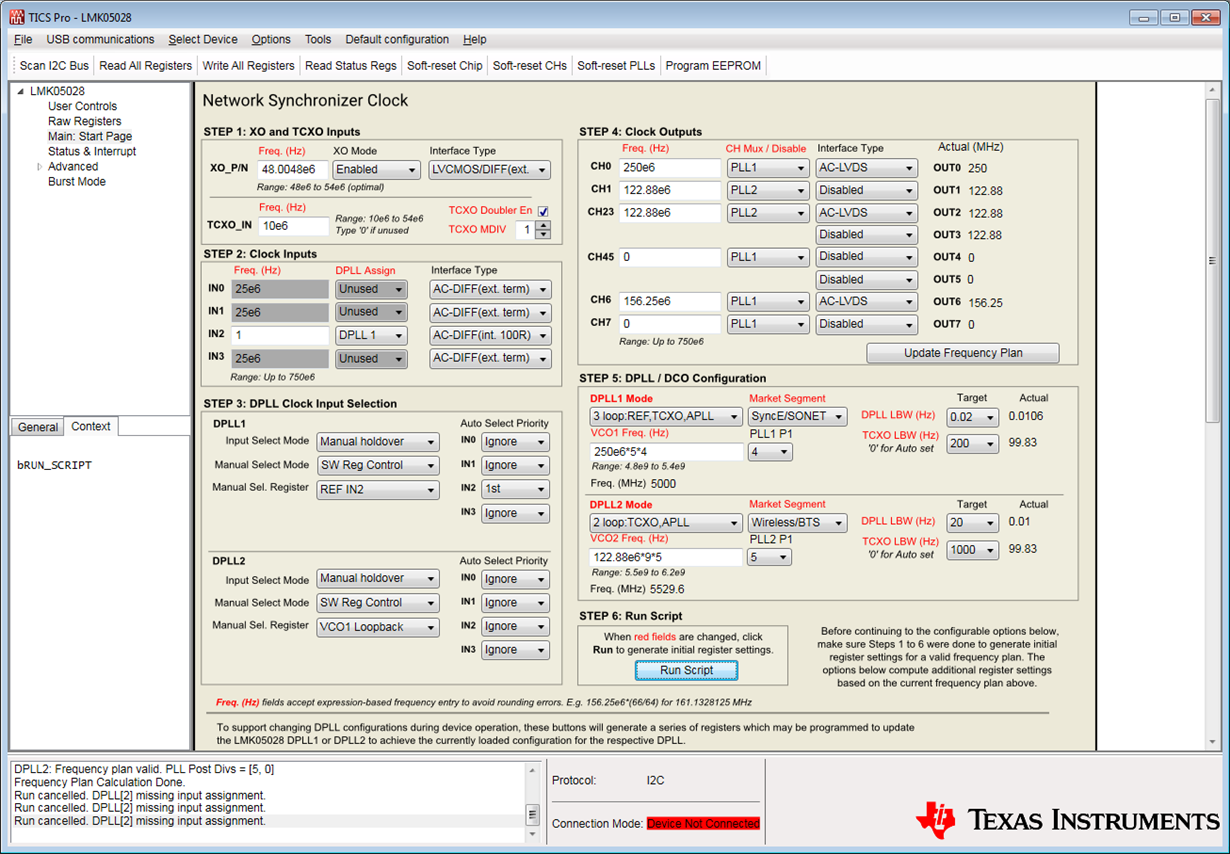Image resolution: width=1230 pixels, height=854 pixels.
Task: Open the IN0 Interface Type AC-DIFF dropdown
Action: 490,290
